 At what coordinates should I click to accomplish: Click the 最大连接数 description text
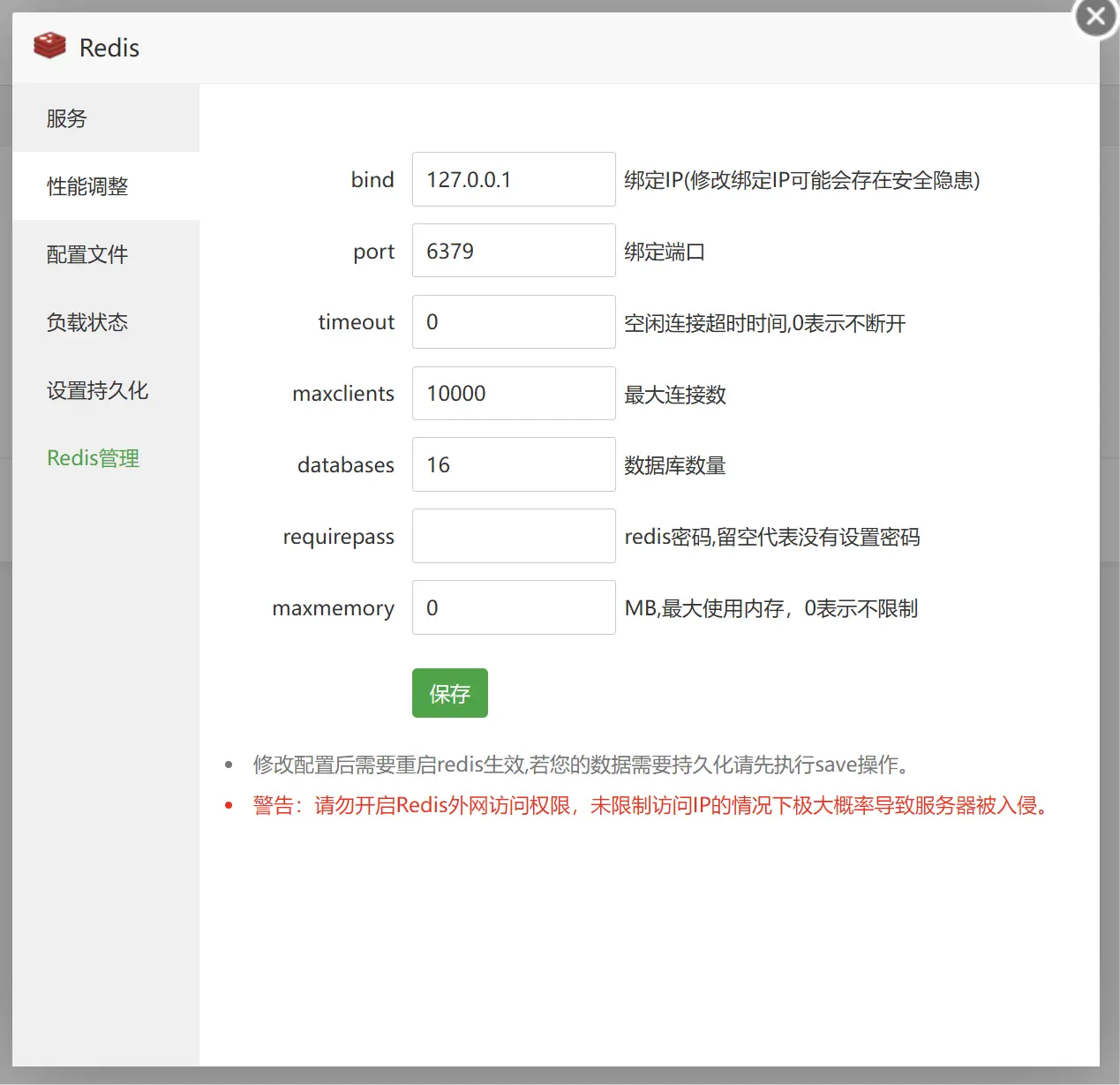pyautogui.click(x=675, y=395)
